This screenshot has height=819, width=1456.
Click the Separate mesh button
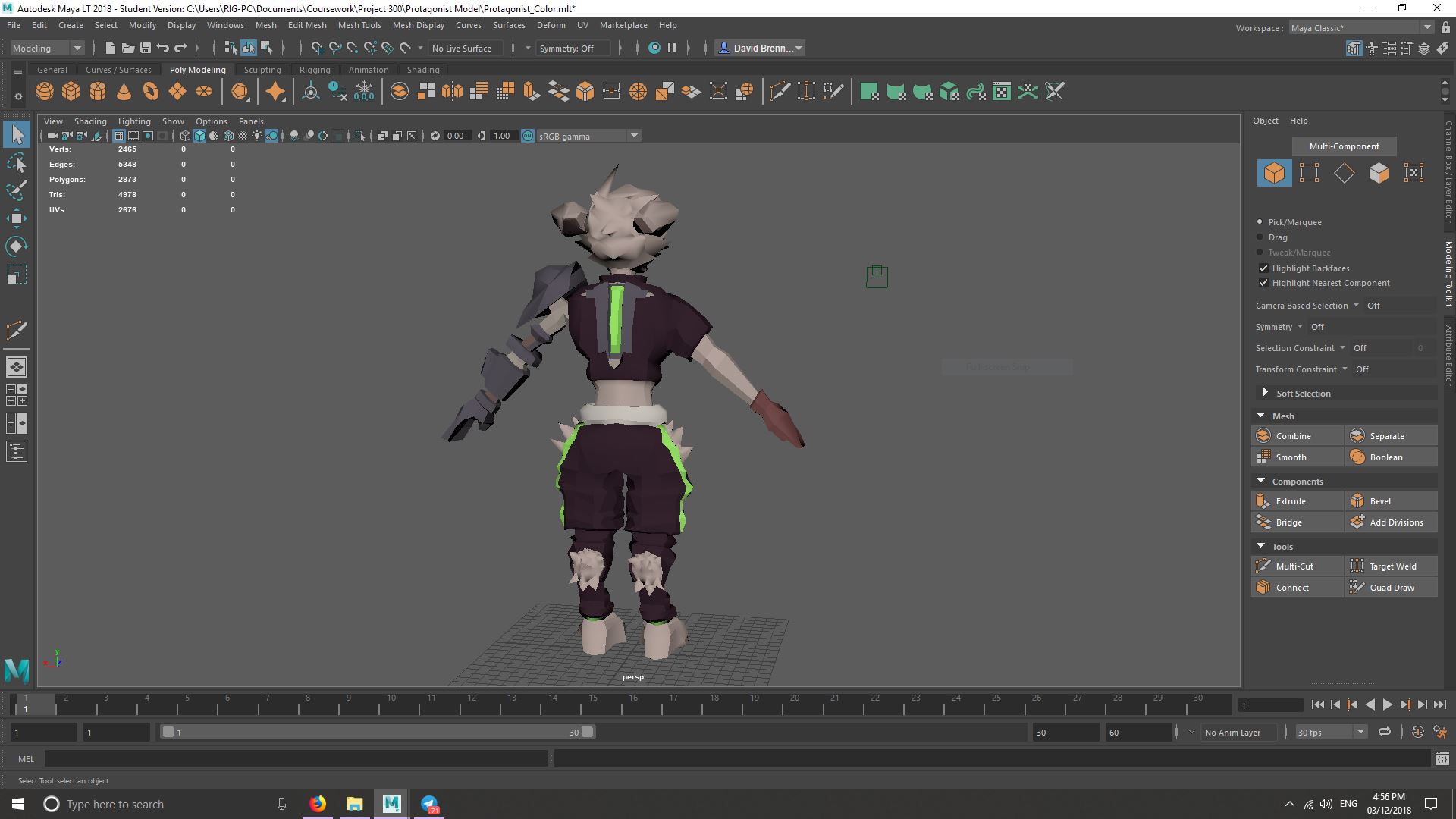[x=1392, y=436]
